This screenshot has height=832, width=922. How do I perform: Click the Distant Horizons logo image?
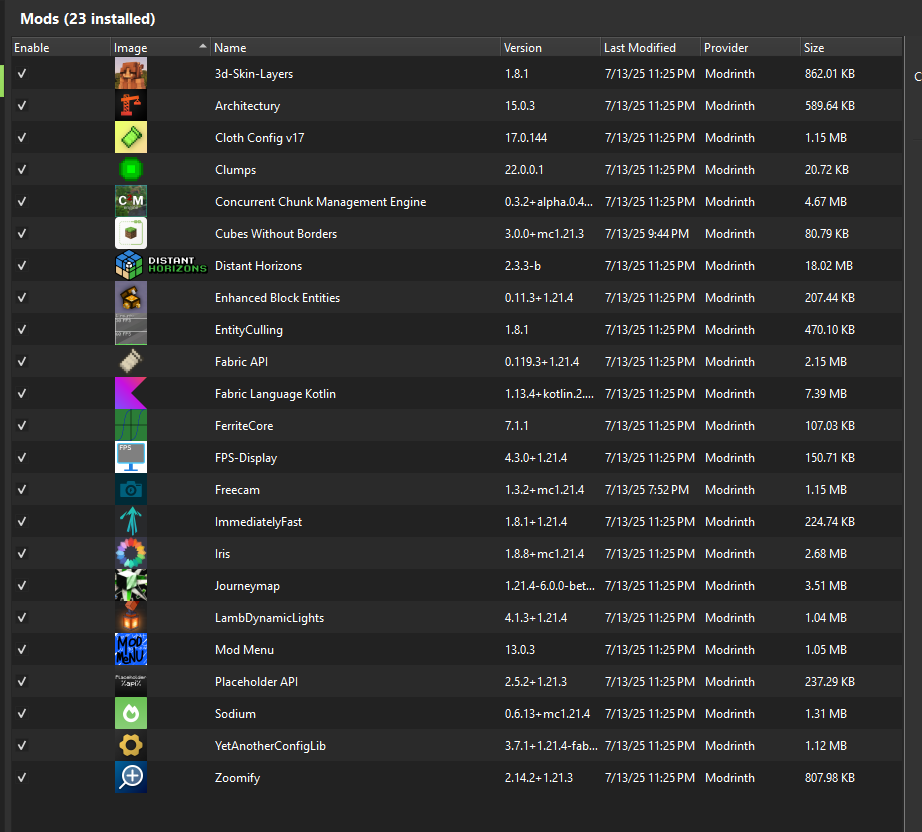[161, 265]
